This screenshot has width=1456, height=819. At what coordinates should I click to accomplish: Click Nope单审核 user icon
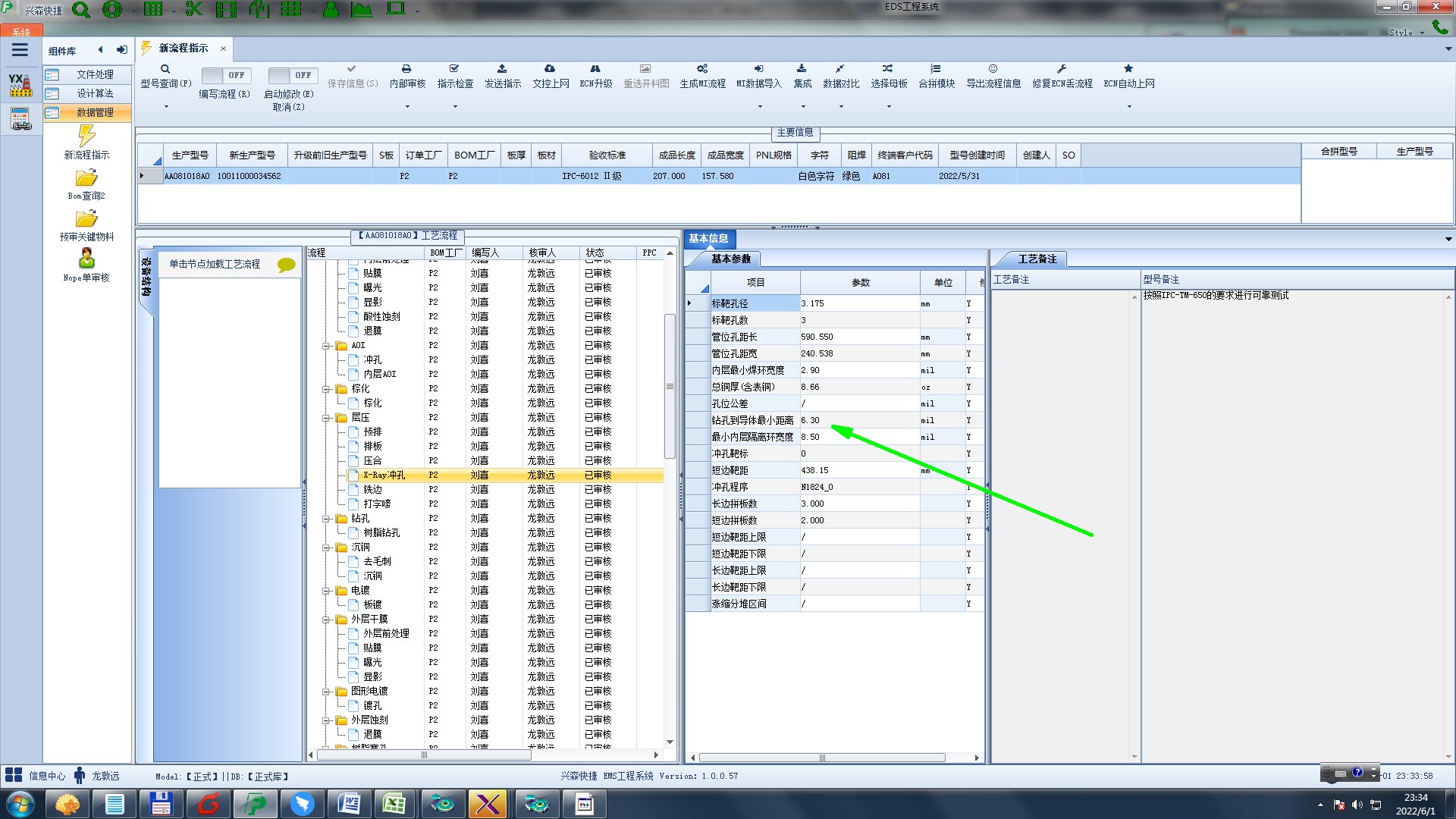pos(86,259)
